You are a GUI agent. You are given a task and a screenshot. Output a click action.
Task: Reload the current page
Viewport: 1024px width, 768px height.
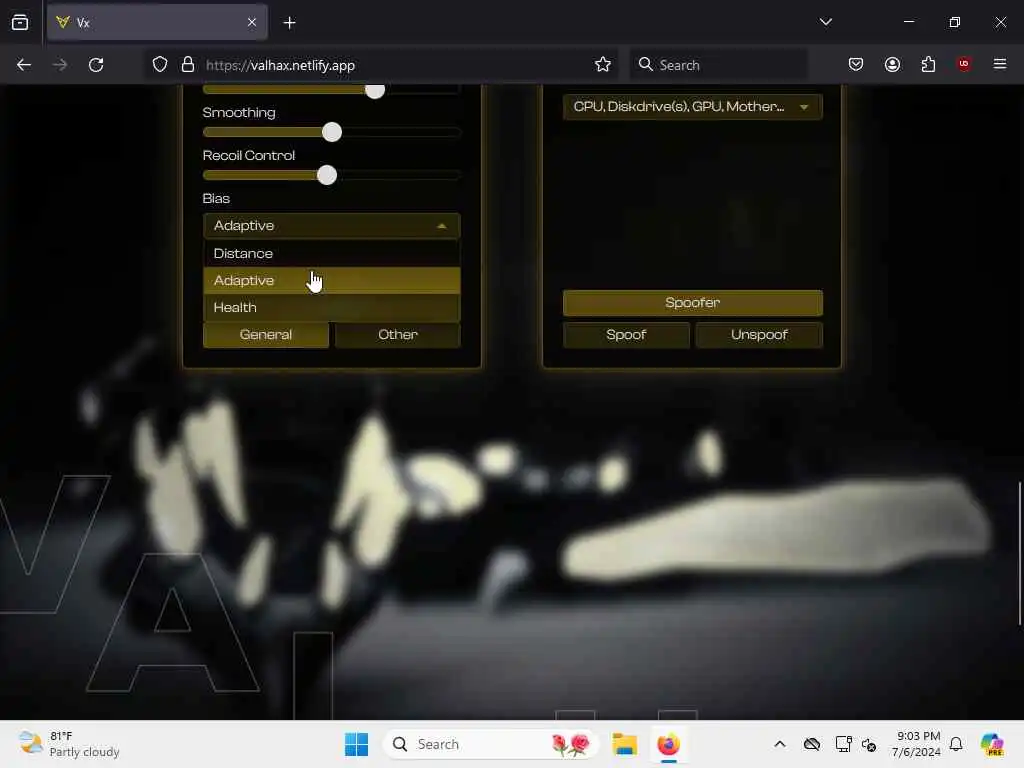96,65
